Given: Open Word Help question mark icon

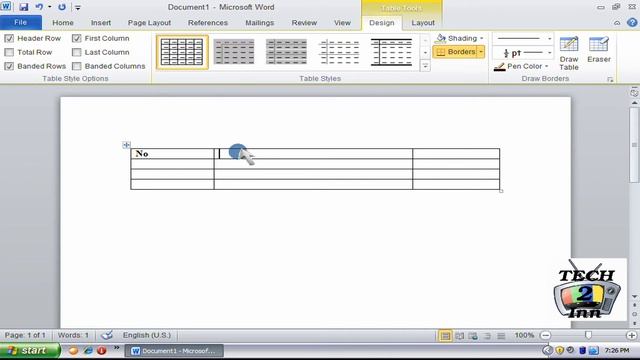Looking at the screenshot, I should 632,22.
